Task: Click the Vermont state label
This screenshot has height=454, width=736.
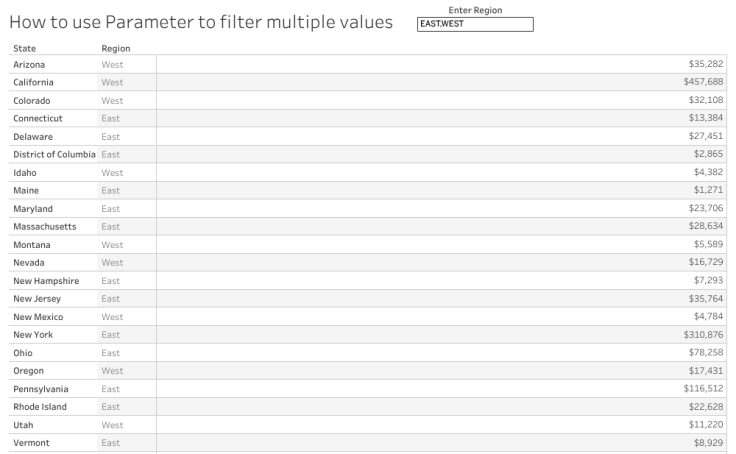Action: 31,443
